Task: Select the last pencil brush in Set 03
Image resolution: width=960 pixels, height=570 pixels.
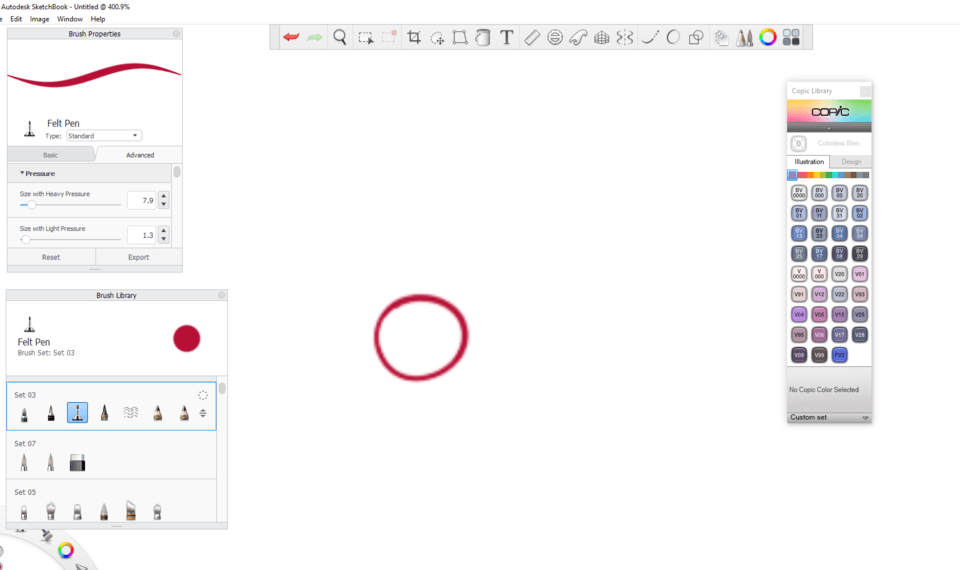Action: (x=184, y=413)
